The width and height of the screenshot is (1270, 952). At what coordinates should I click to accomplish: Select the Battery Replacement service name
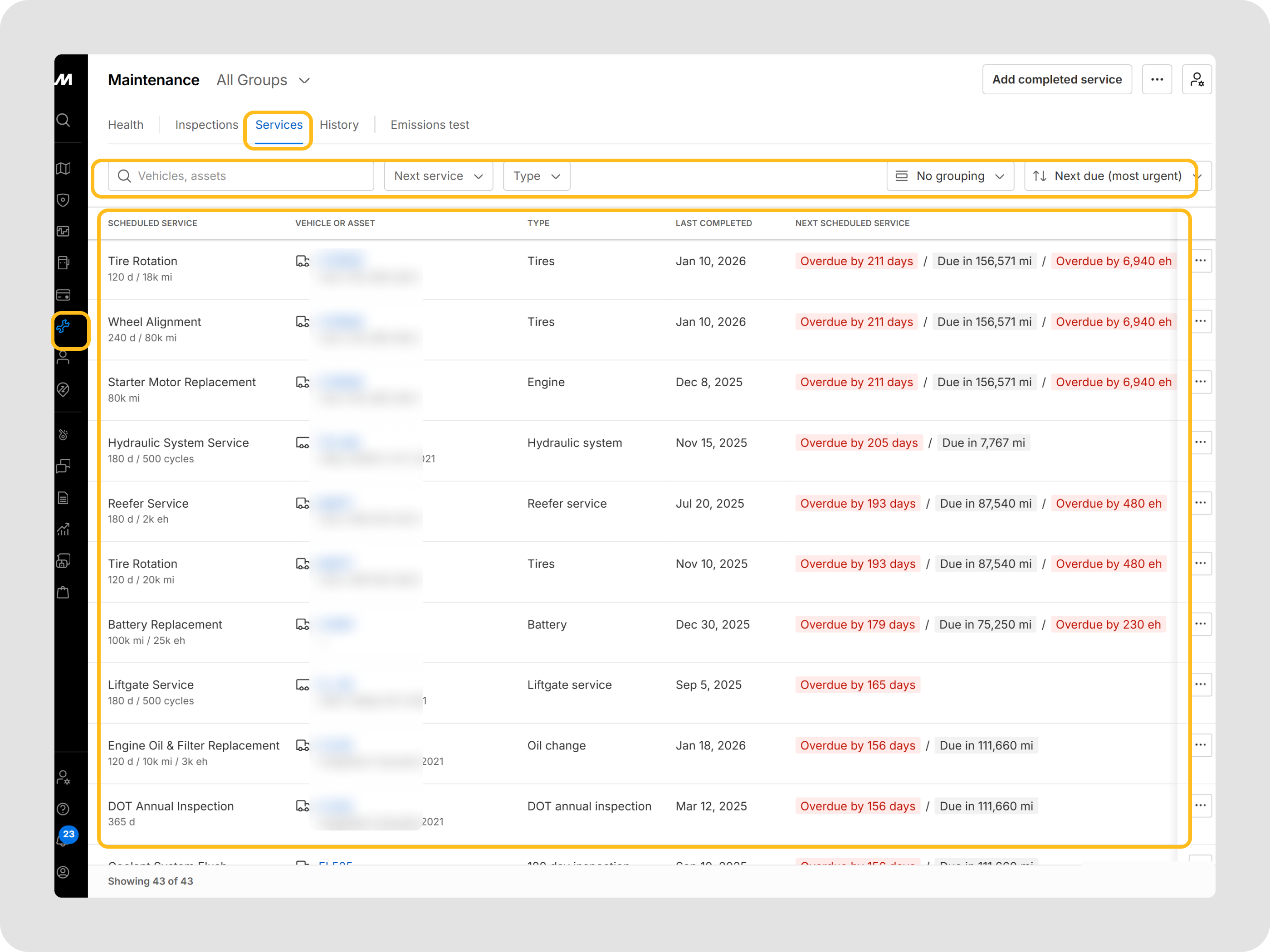click(x=165, y=624)
